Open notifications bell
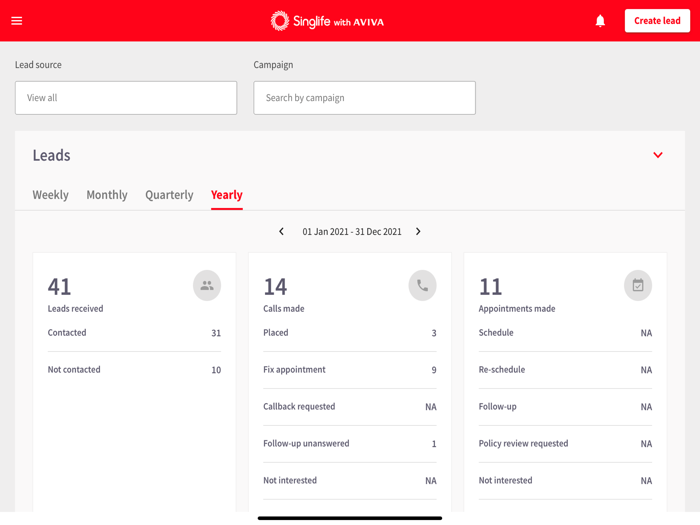Viewport: 700px width, 525px height. (600, 21)
